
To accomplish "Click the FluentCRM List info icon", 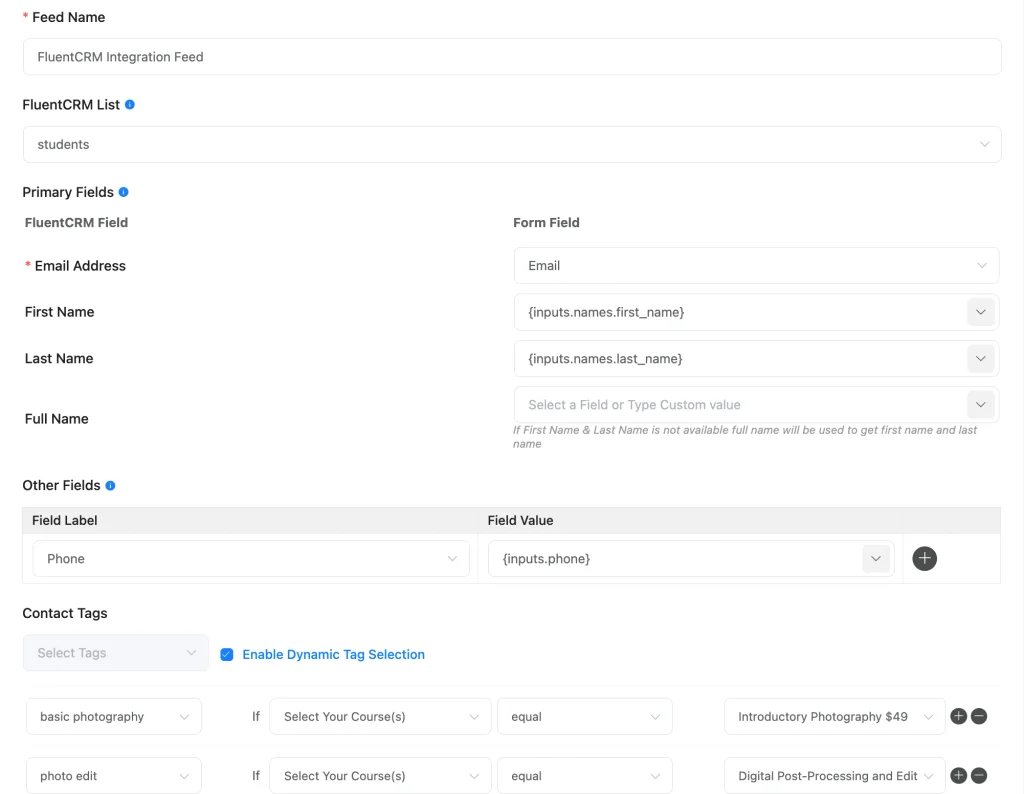I will [x=130, y=104].
